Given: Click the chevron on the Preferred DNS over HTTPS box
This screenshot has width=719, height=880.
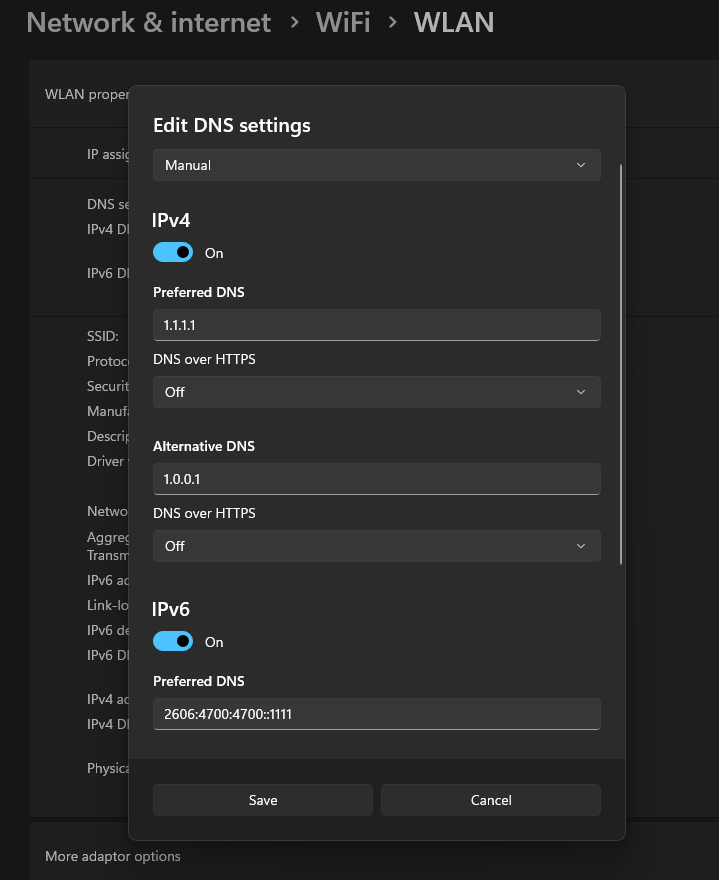Looking at the screenshot, I should click(x=581, y=392).
